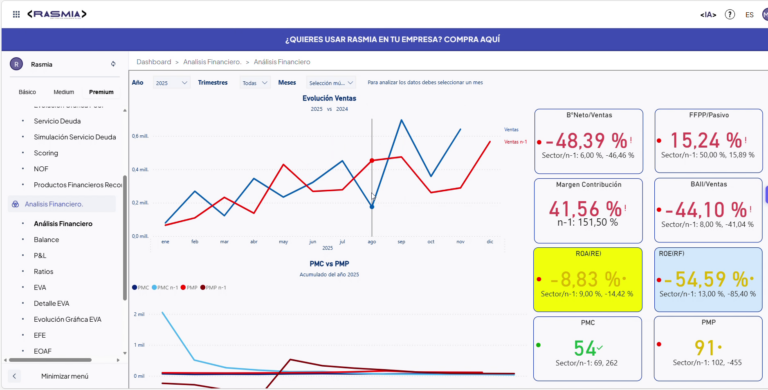
Task: Go to Dashboard breadcrumb
Action: [x=154, y=62]
